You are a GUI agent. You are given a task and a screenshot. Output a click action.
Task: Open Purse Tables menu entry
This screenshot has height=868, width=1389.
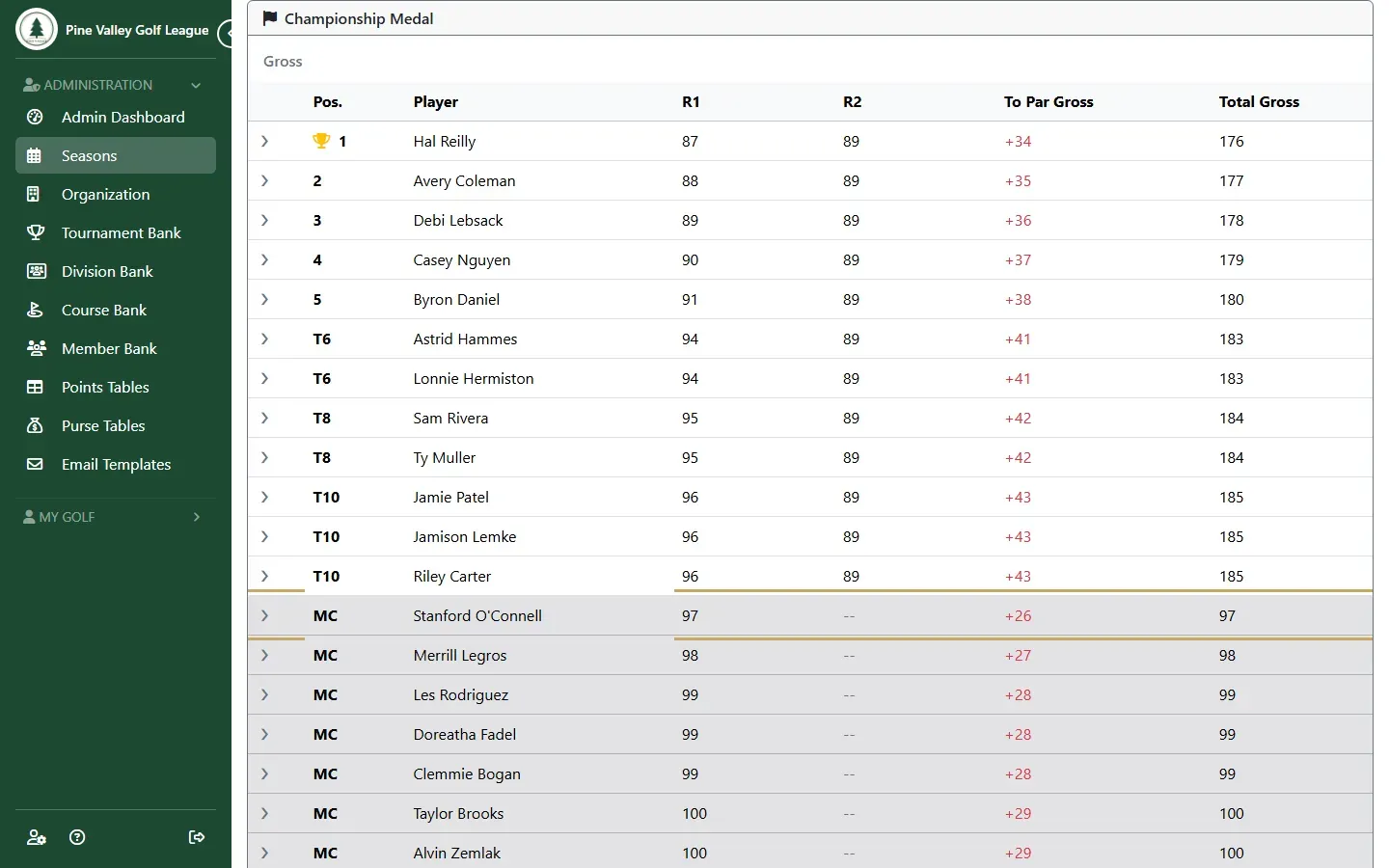click(116, 425)
